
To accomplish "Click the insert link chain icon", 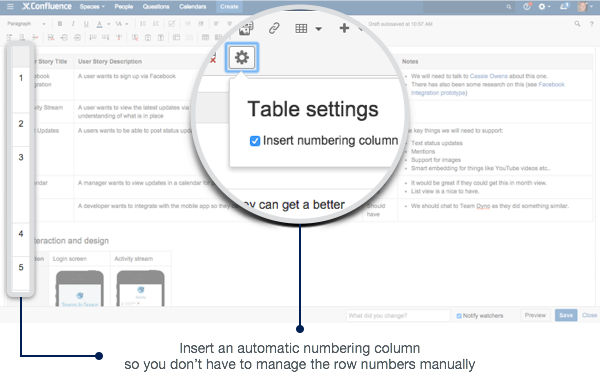I will tap(274, 28).
